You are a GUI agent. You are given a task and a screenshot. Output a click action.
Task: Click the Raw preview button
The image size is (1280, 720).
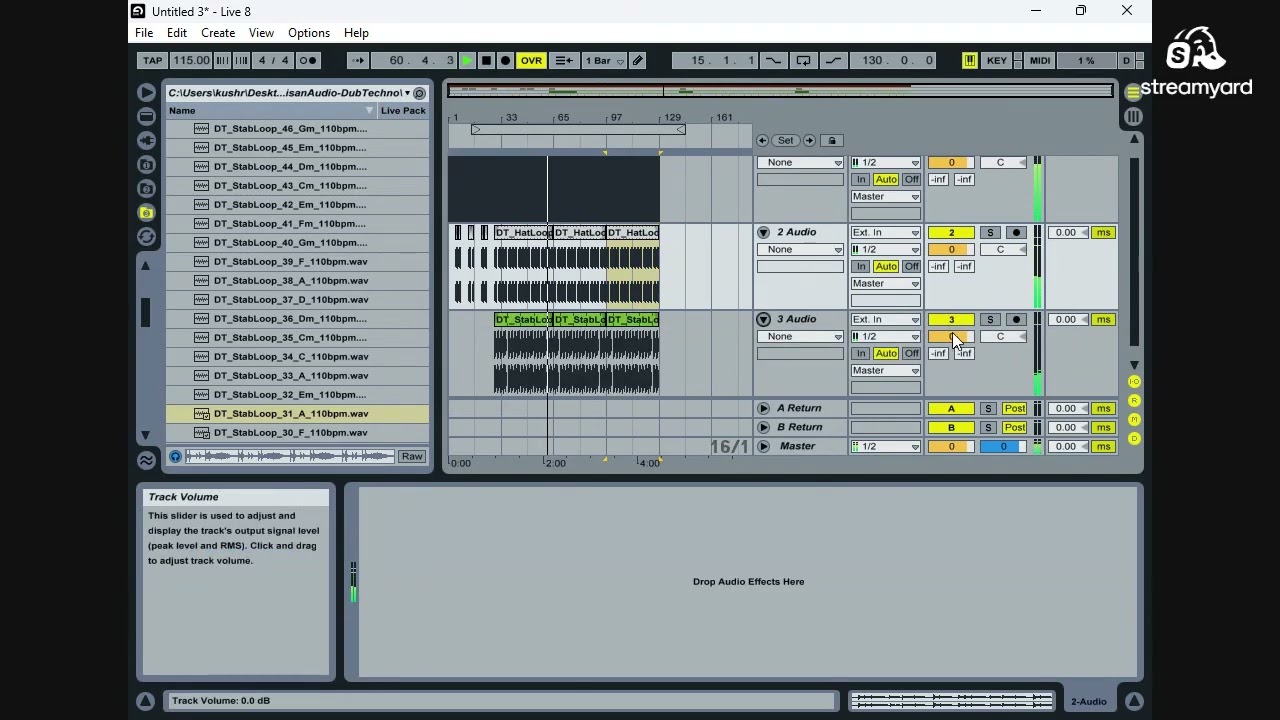[412, 457]
